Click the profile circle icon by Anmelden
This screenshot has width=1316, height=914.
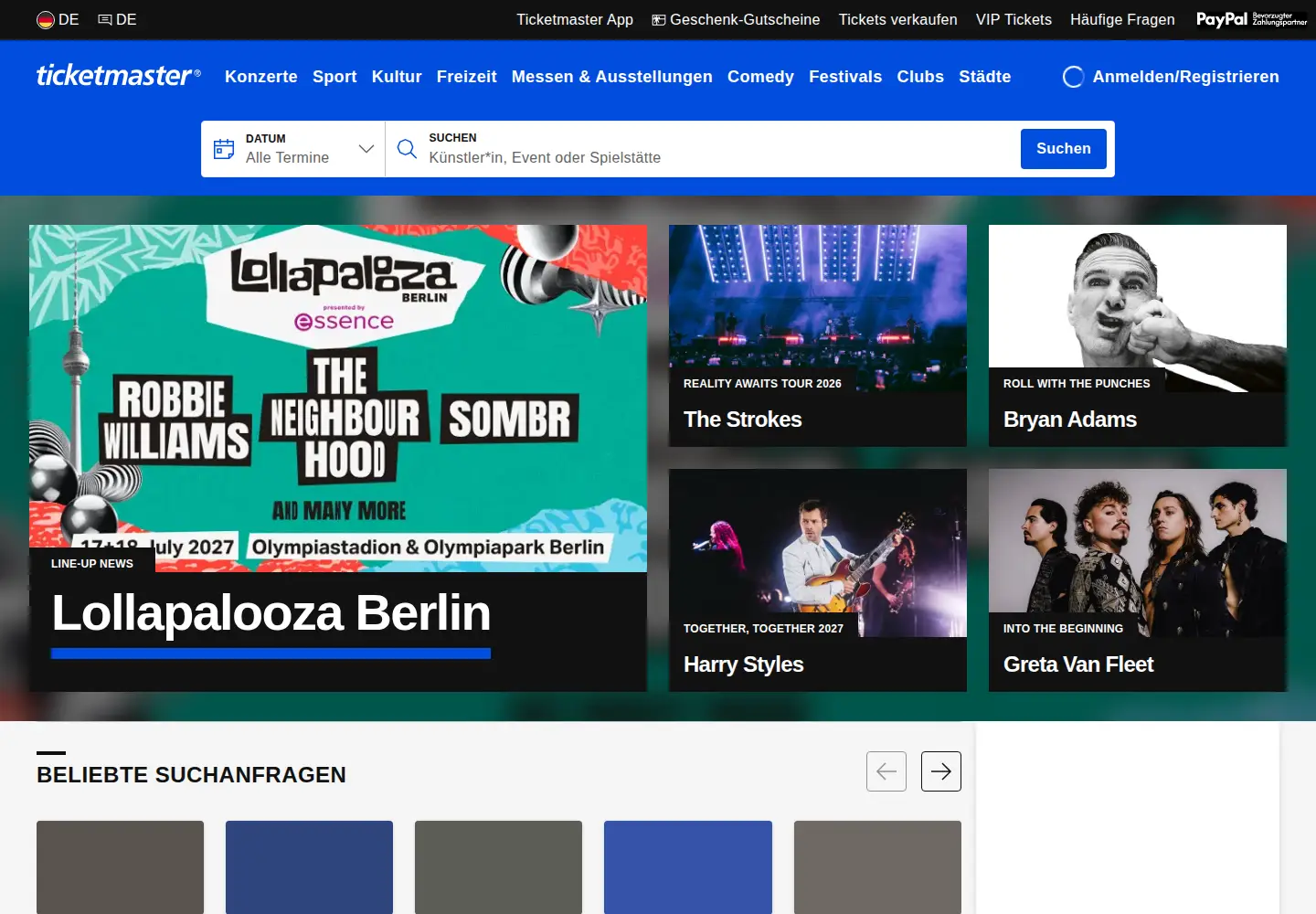[1074, 77]
